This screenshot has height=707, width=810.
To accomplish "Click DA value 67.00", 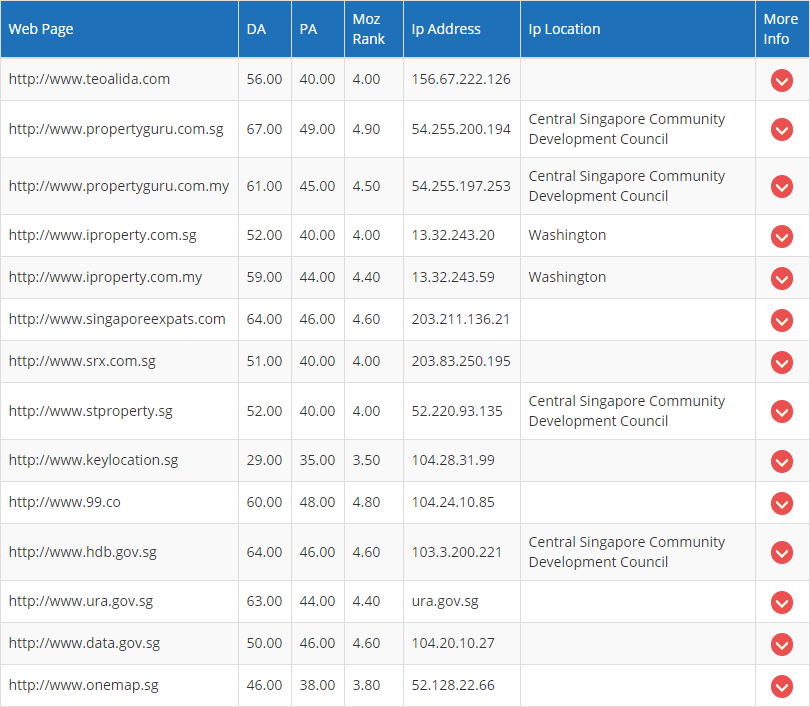I will [264, 129].
